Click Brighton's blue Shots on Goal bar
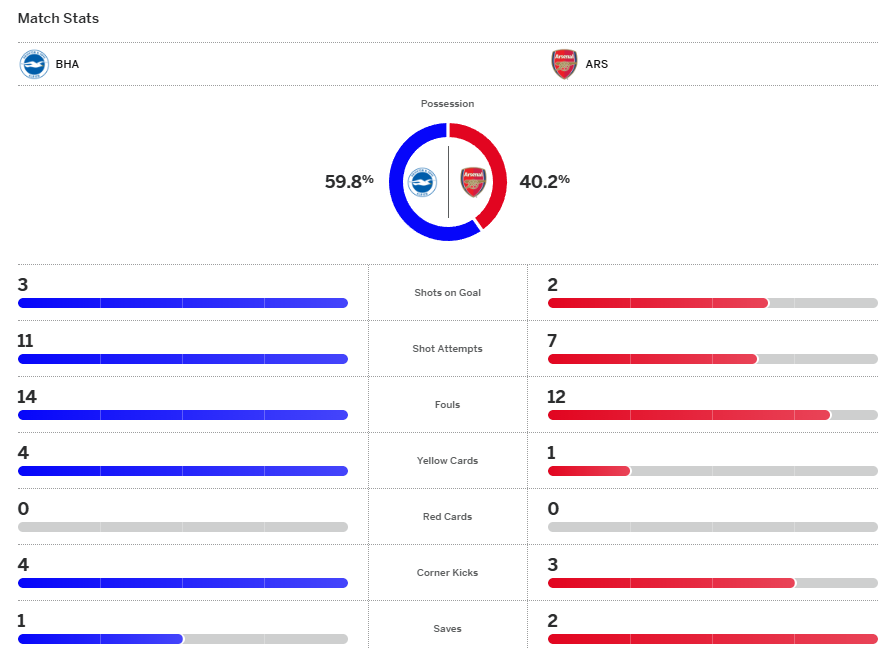 point(182,303)
